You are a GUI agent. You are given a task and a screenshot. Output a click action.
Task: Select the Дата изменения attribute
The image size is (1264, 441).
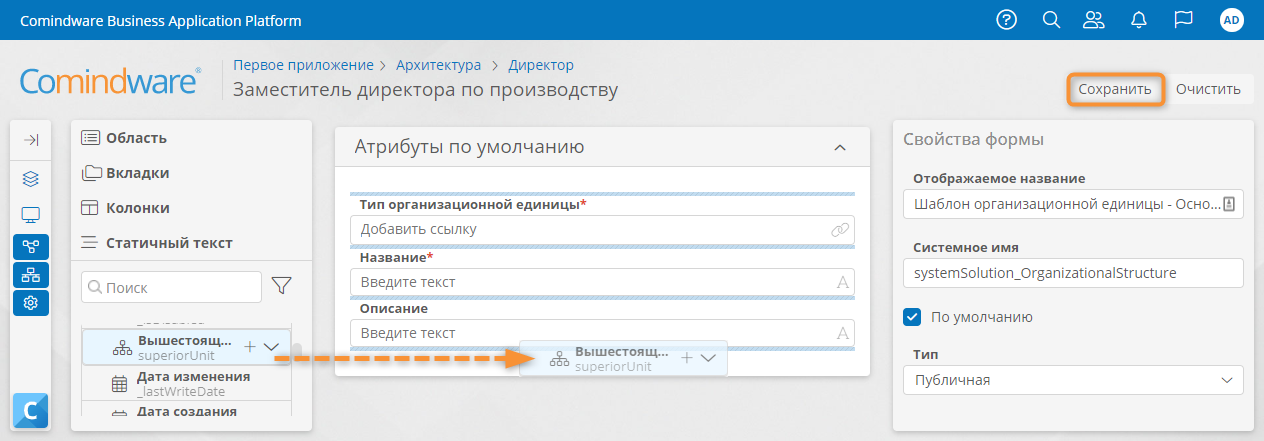point(186,384)
